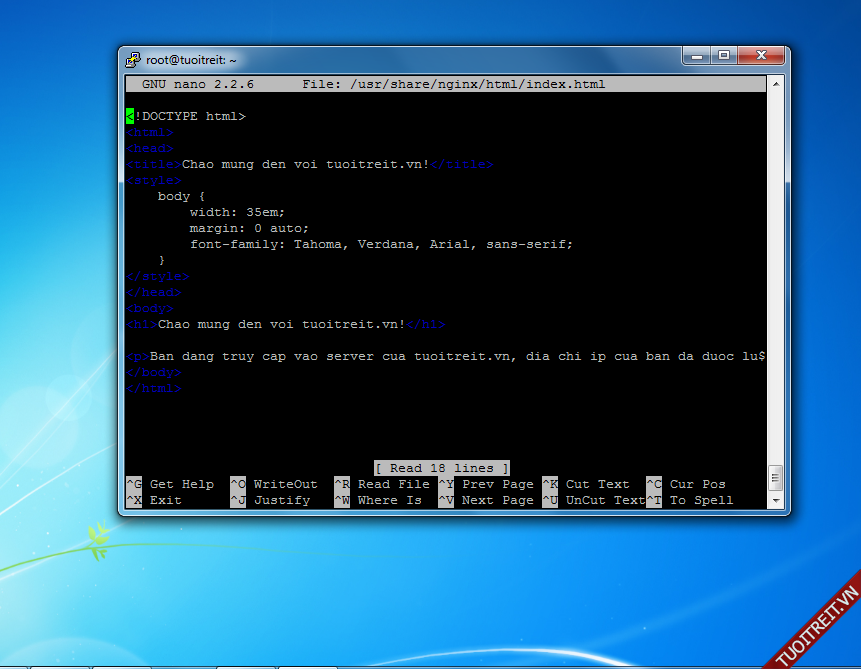Click the ^T To Spell shortcut
The image size is (861, 669).
point(690,500)
